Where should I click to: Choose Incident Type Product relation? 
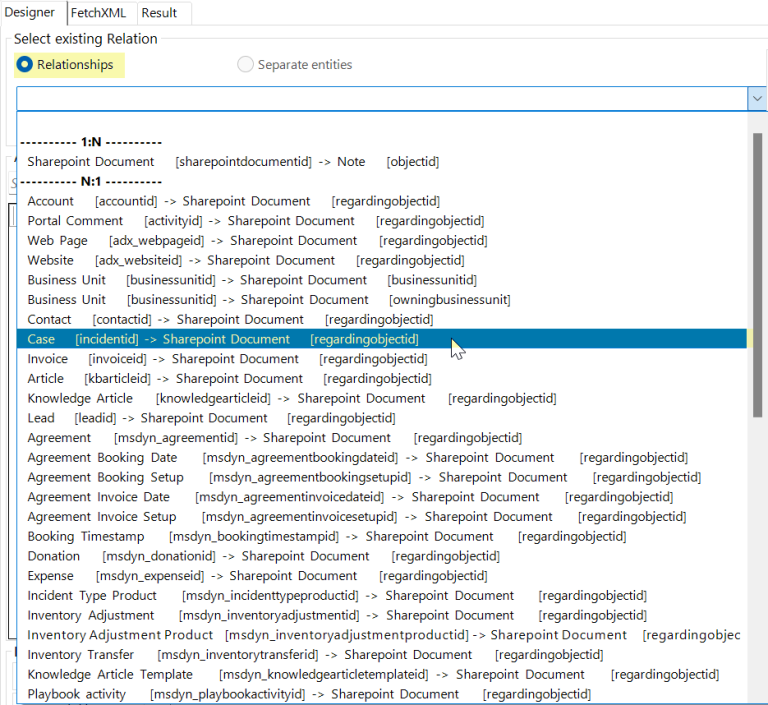click(x=382, y=595)
